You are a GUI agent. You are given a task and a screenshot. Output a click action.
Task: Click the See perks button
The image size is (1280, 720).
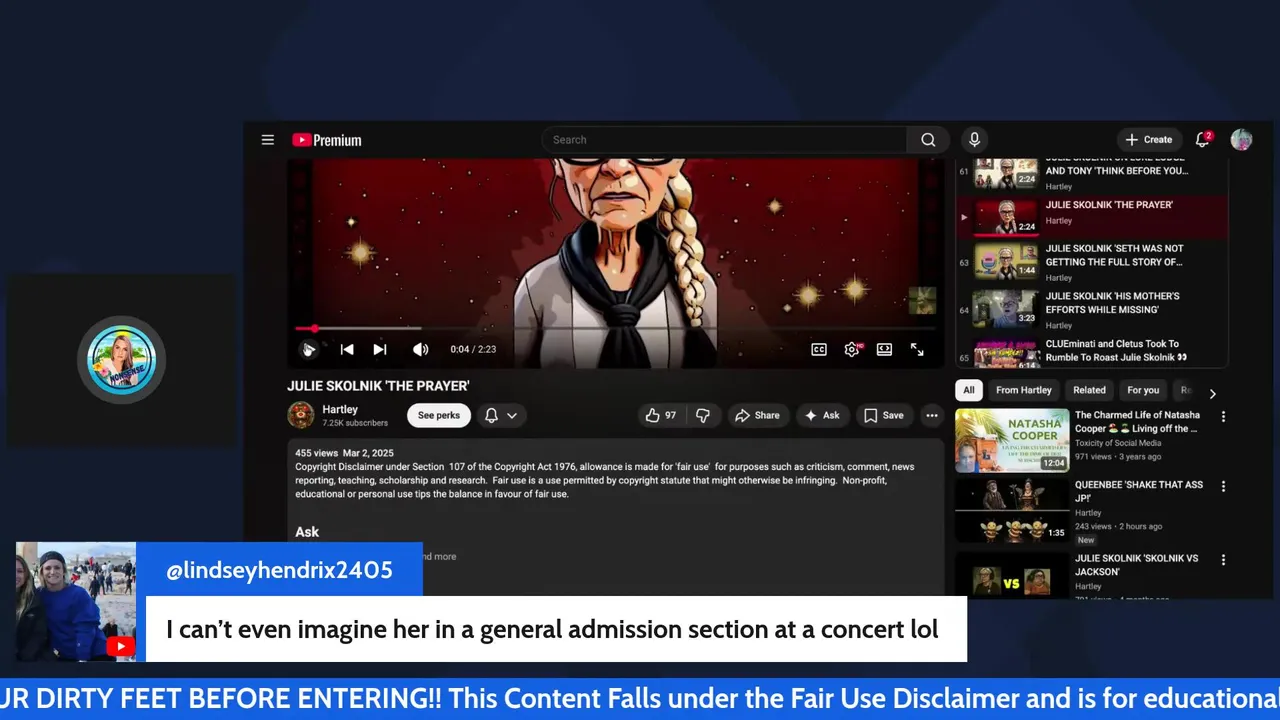click(x=439, y=415)
